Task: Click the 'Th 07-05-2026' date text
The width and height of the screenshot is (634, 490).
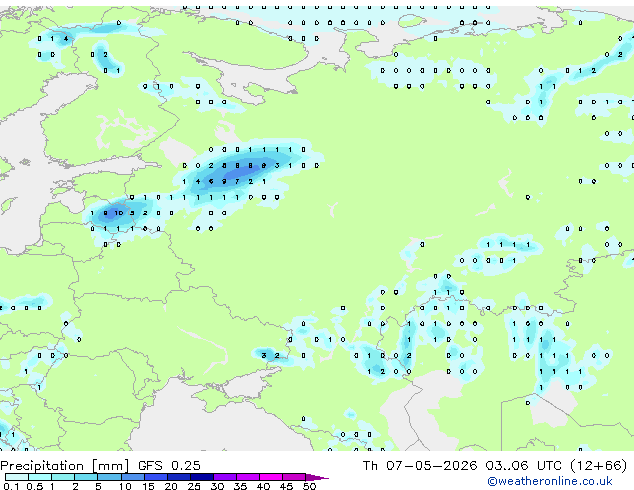Action: [x=420, y=465]
